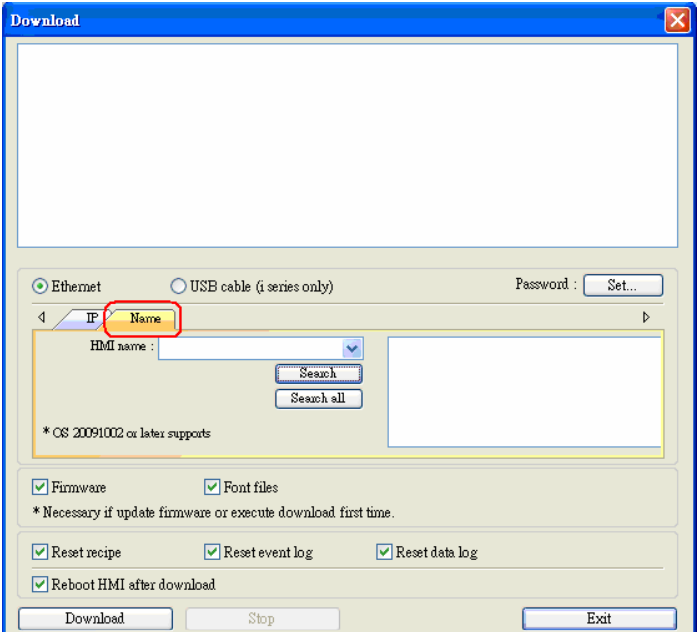Uncheck Reset data log
This screenshot has height=632, width=697.
pos(384,552)
